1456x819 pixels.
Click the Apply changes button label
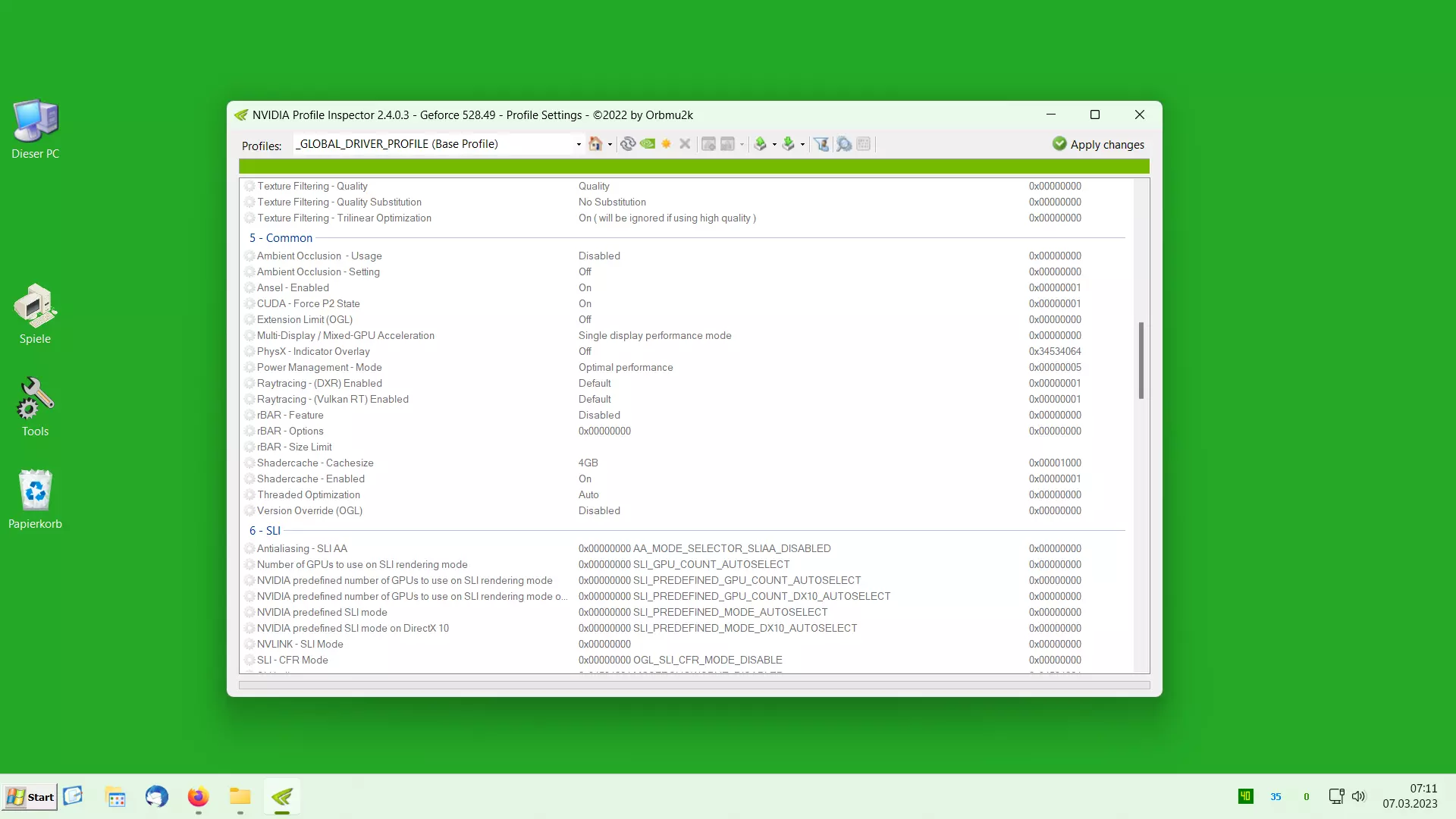point(1107,144)
